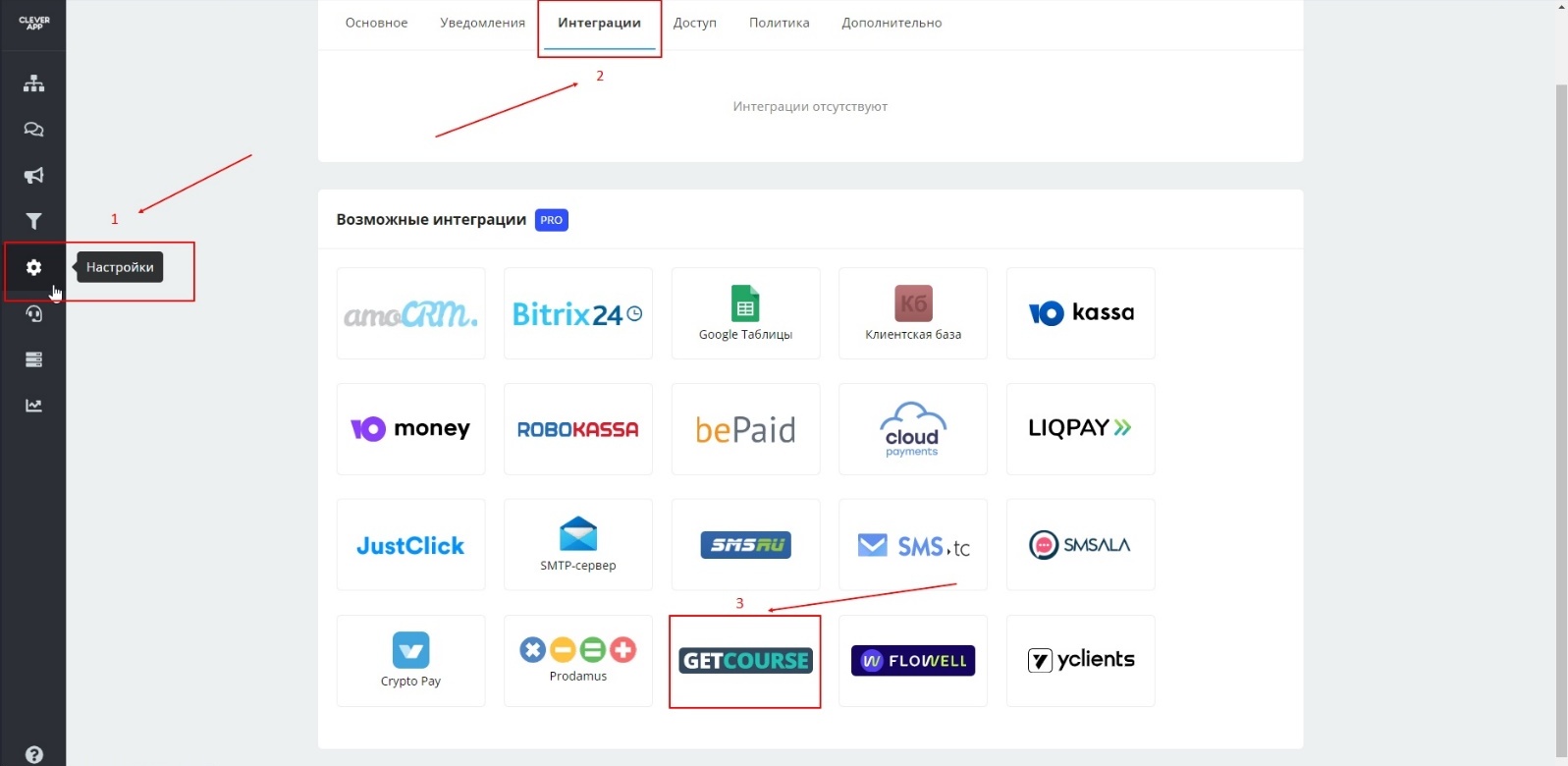Screen dimensions: 1568x766
Task: Click the page vertical scrollbar
Action: pyautogui.click(x=1560, y=393)
